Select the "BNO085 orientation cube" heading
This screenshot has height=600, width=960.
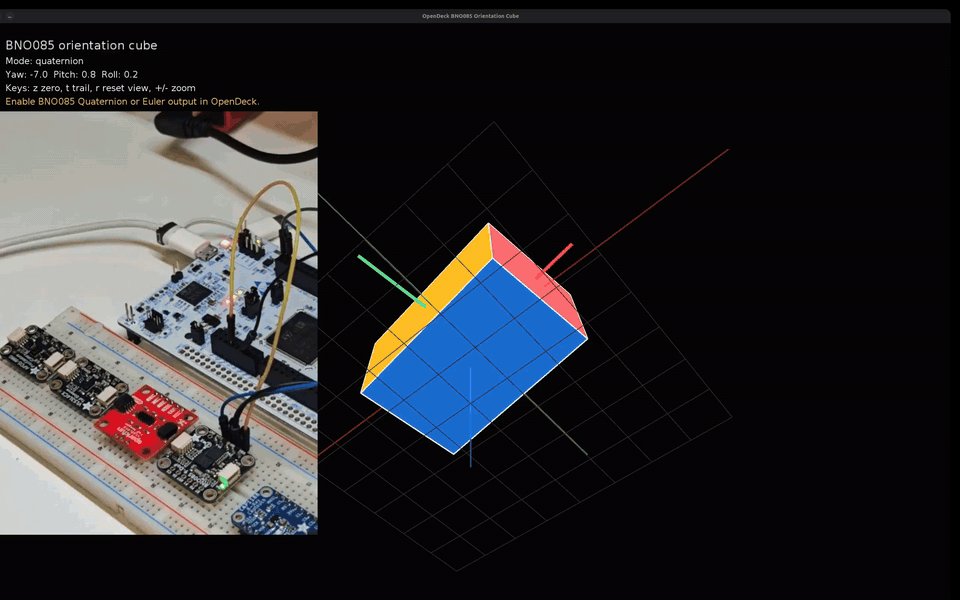click(81, 45)
